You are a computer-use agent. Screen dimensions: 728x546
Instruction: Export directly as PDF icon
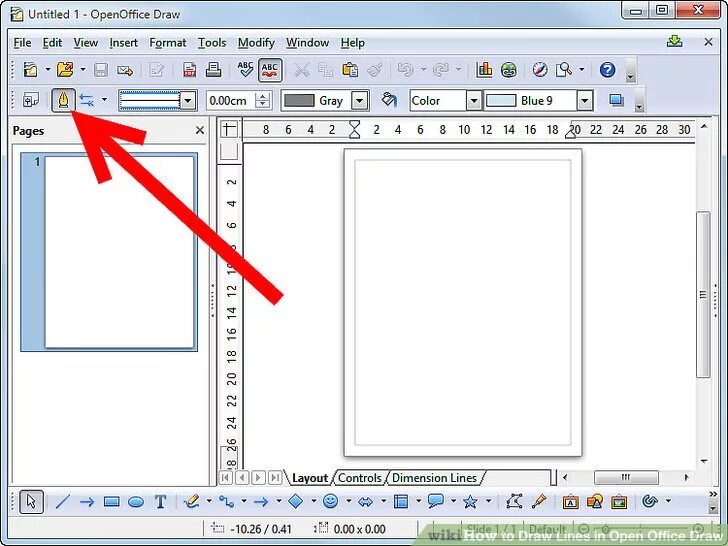coord(189,70)
